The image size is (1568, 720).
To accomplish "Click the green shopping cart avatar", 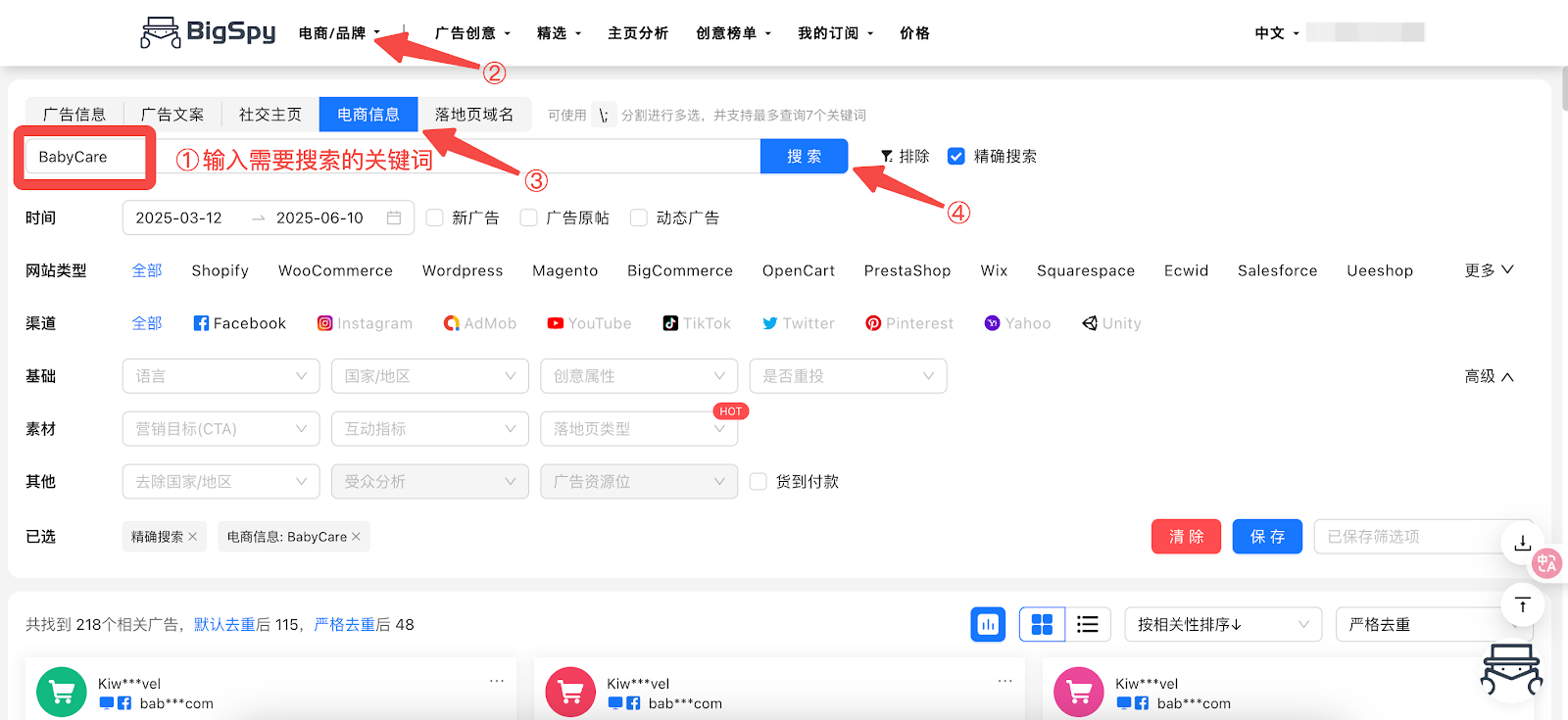I will pyautogui.click(x=62, y=692).
